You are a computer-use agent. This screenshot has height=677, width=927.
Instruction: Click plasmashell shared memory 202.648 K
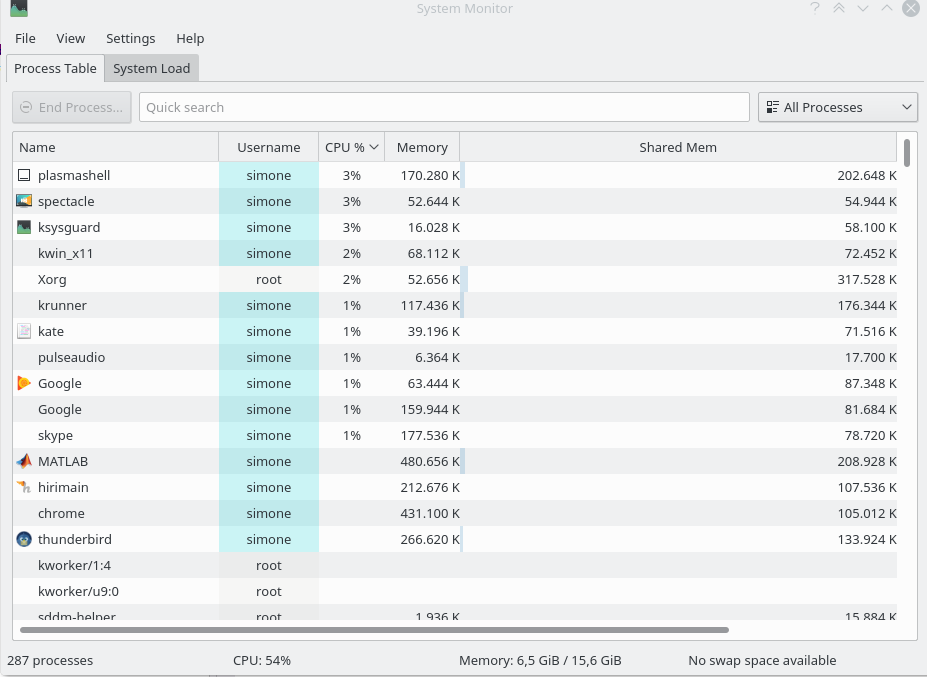tap(867, 176)
